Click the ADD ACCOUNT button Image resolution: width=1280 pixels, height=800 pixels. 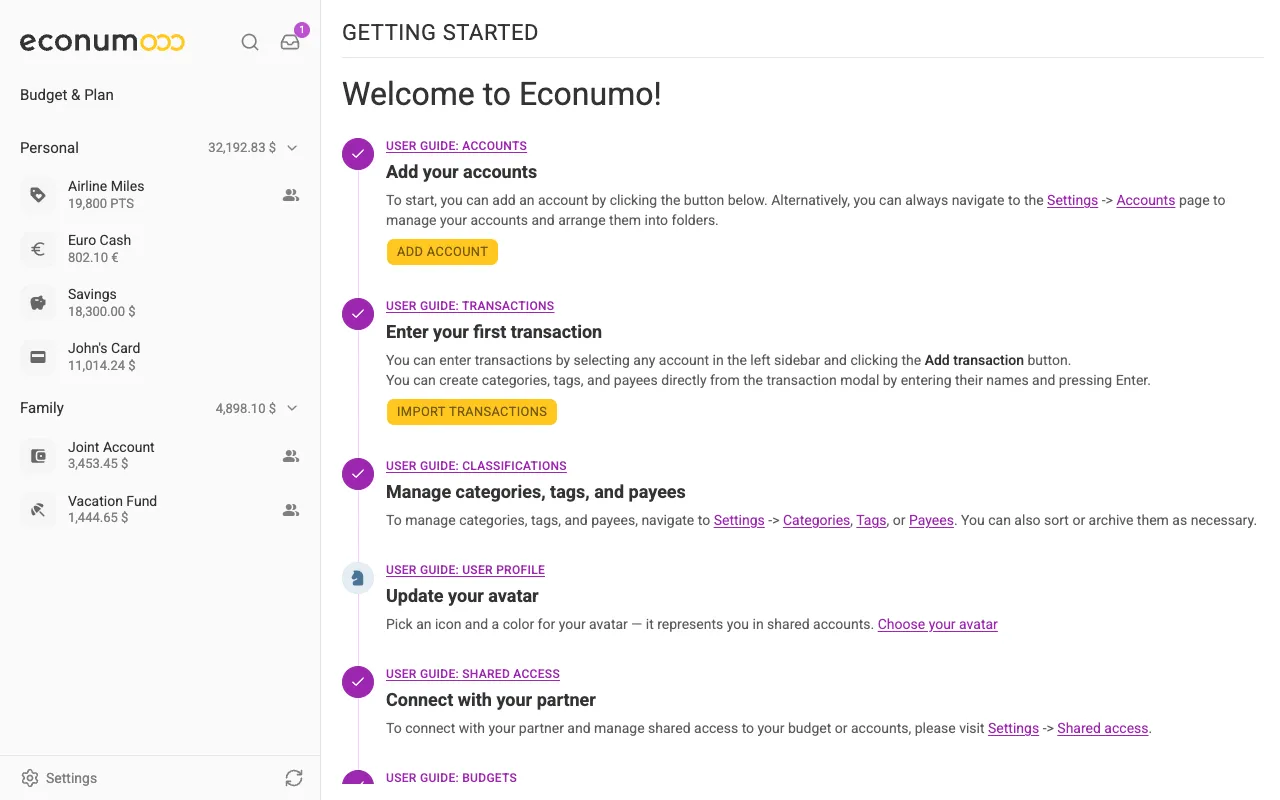point(442,251)
